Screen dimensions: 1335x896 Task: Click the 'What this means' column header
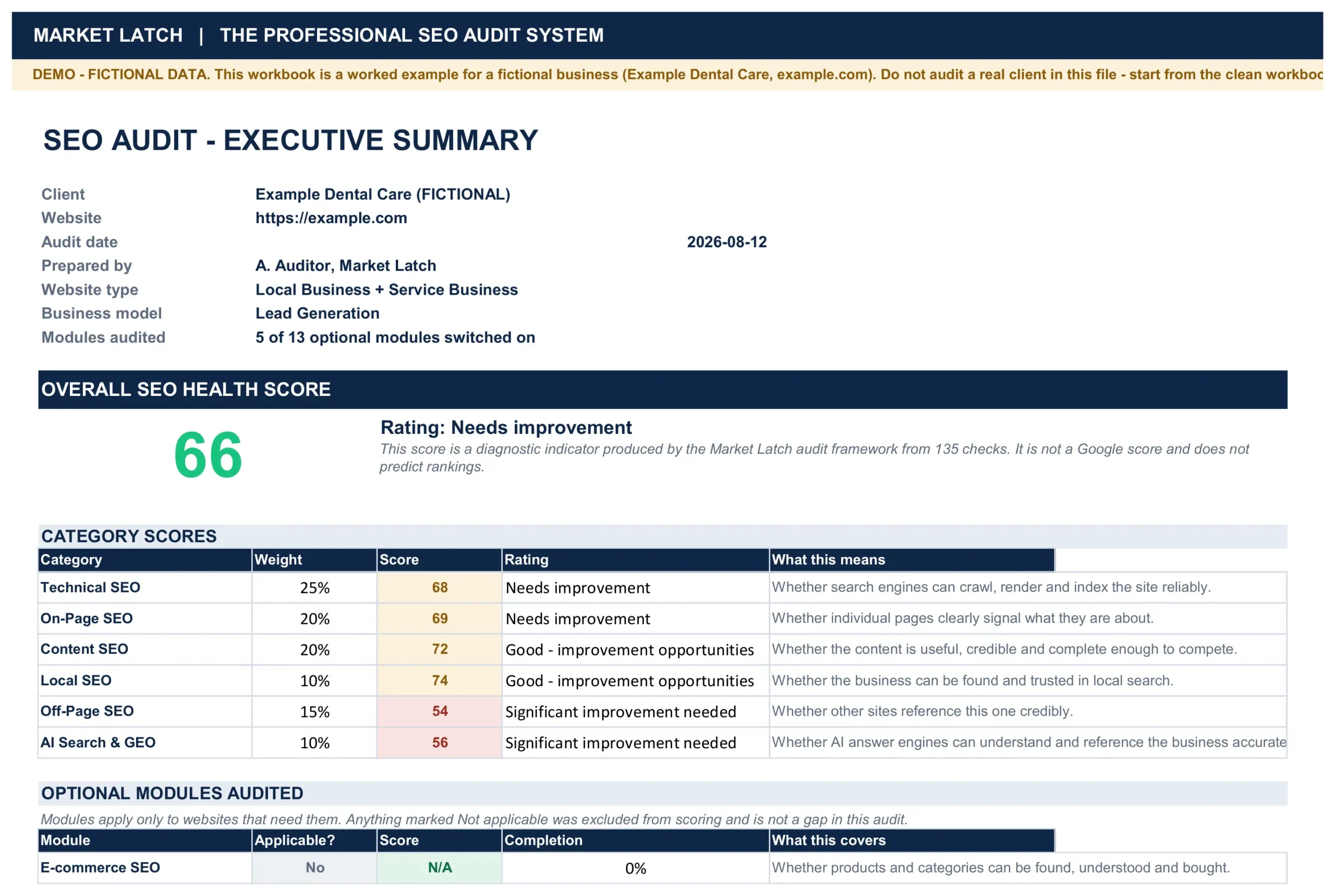click(912, 560)
